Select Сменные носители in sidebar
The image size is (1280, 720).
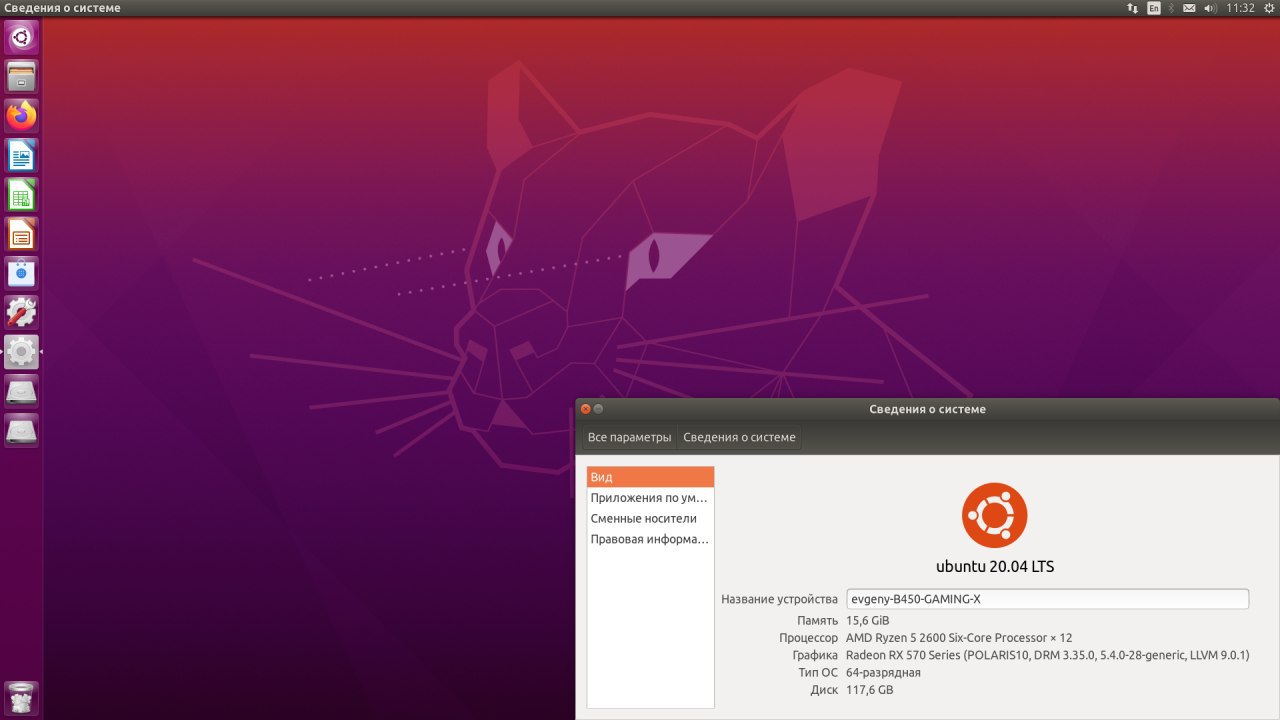tap(651, 518)
